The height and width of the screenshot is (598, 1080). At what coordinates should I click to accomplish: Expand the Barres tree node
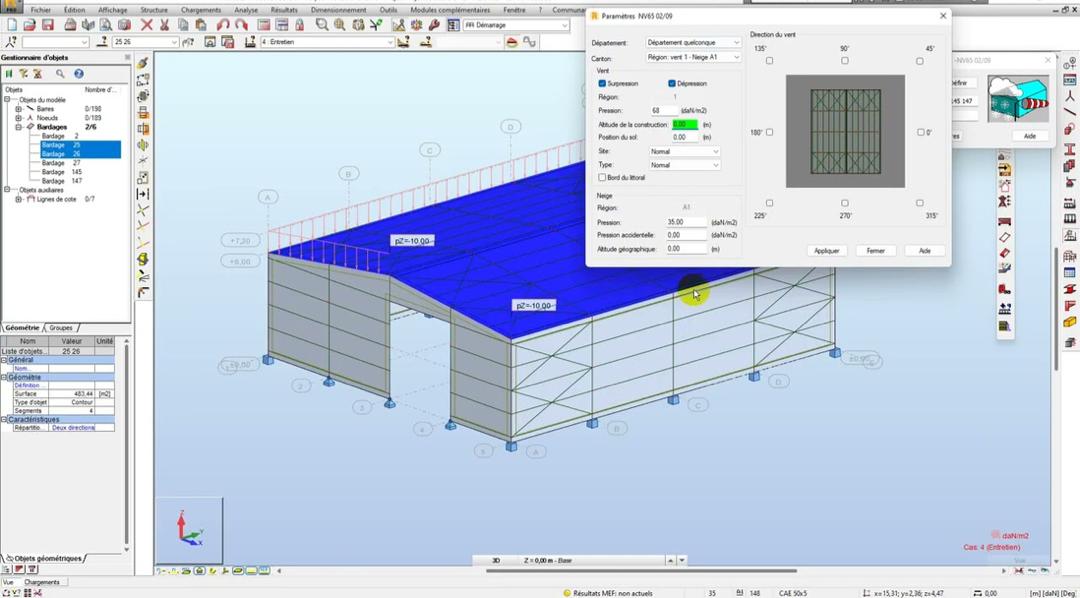click(x=19, y=109)
